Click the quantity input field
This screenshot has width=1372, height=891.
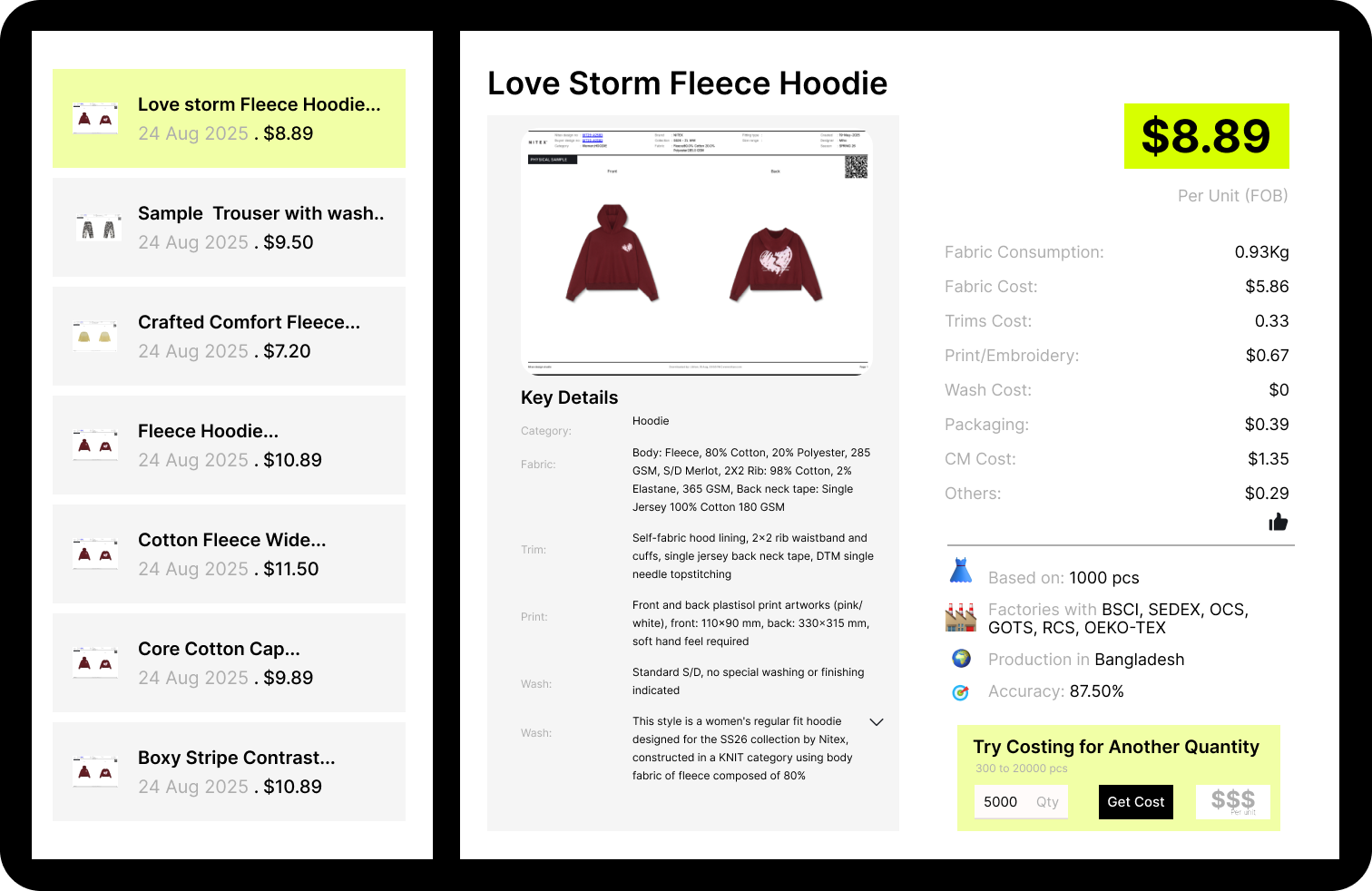click(x=1020, y=802)
